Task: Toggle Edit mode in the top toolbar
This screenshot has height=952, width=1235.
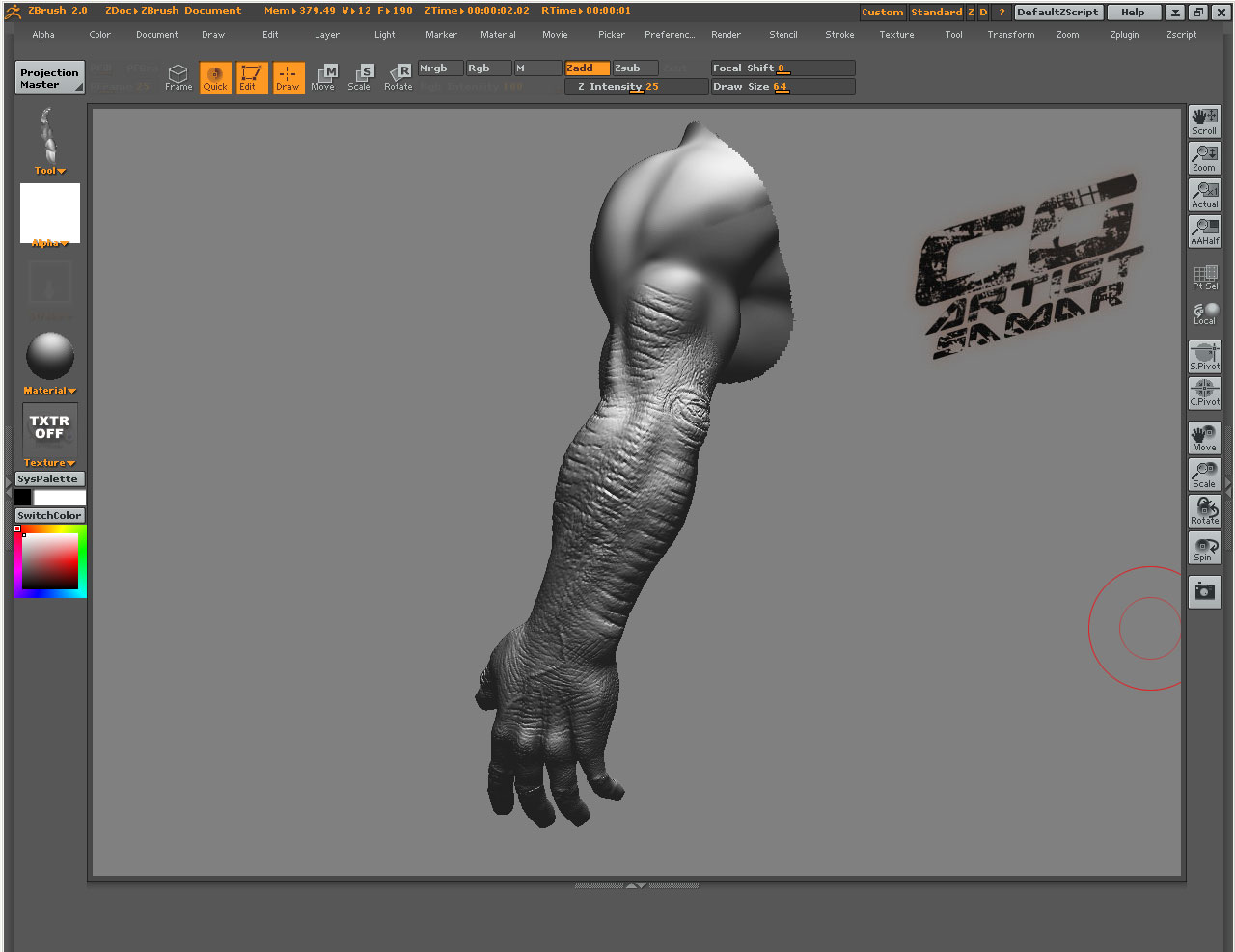Action: (251, 77)
